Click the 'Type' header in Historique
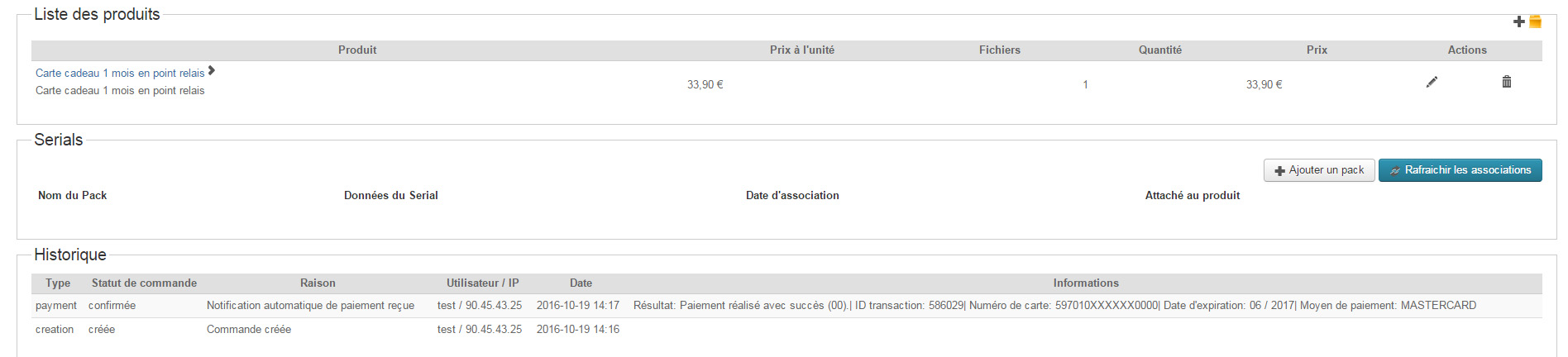This screenshot has width=1568, height=357. click(x=58, y=283)
